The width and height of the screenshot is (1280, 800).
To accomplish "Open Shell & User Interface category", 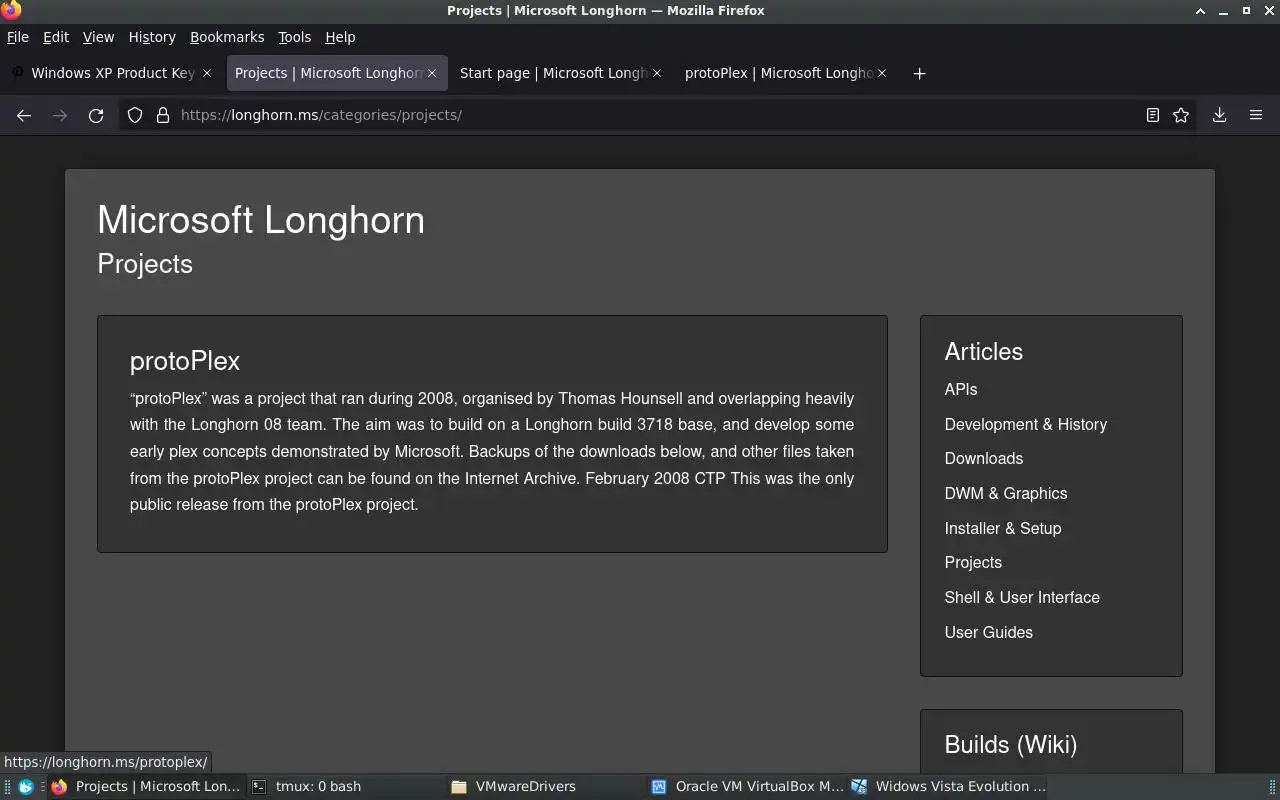I will [x=1022, y=597].
